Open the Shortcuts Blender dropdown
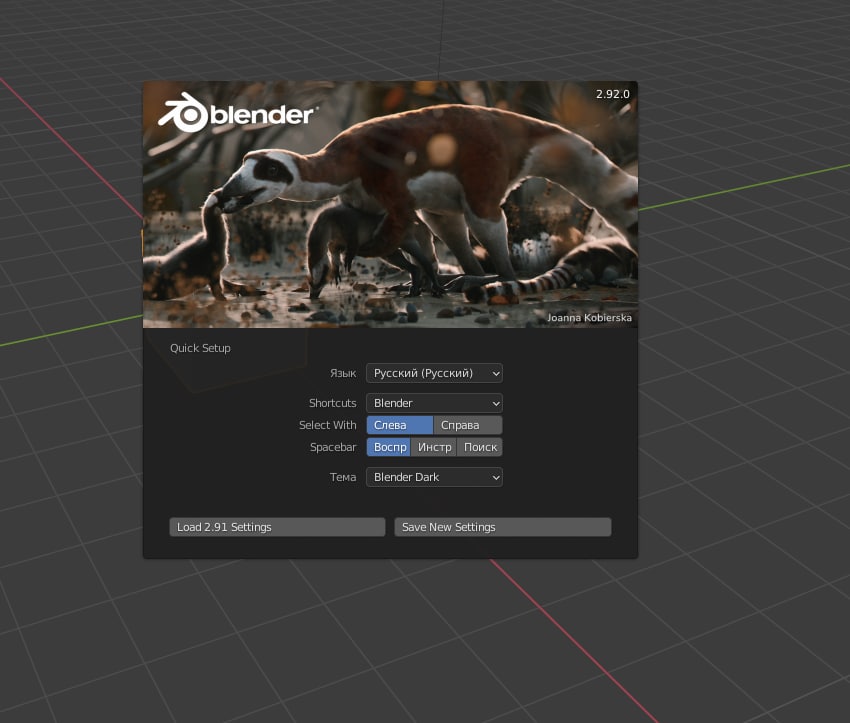Viewport: 850px width, 723px height. point(434,403)
